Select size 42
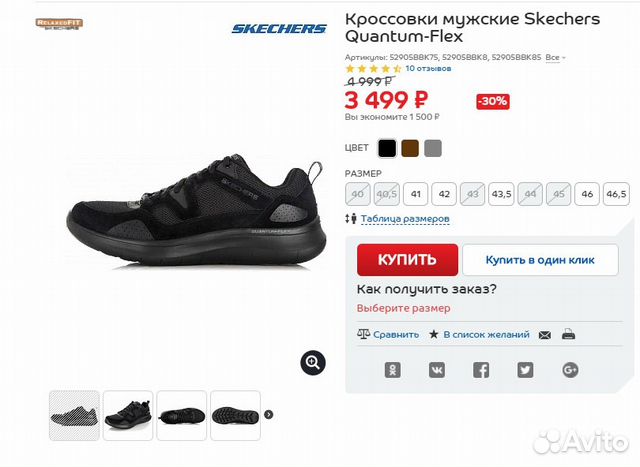Image resolution: width=640 pixels, height=467 pixels. (x=444, y=194)
